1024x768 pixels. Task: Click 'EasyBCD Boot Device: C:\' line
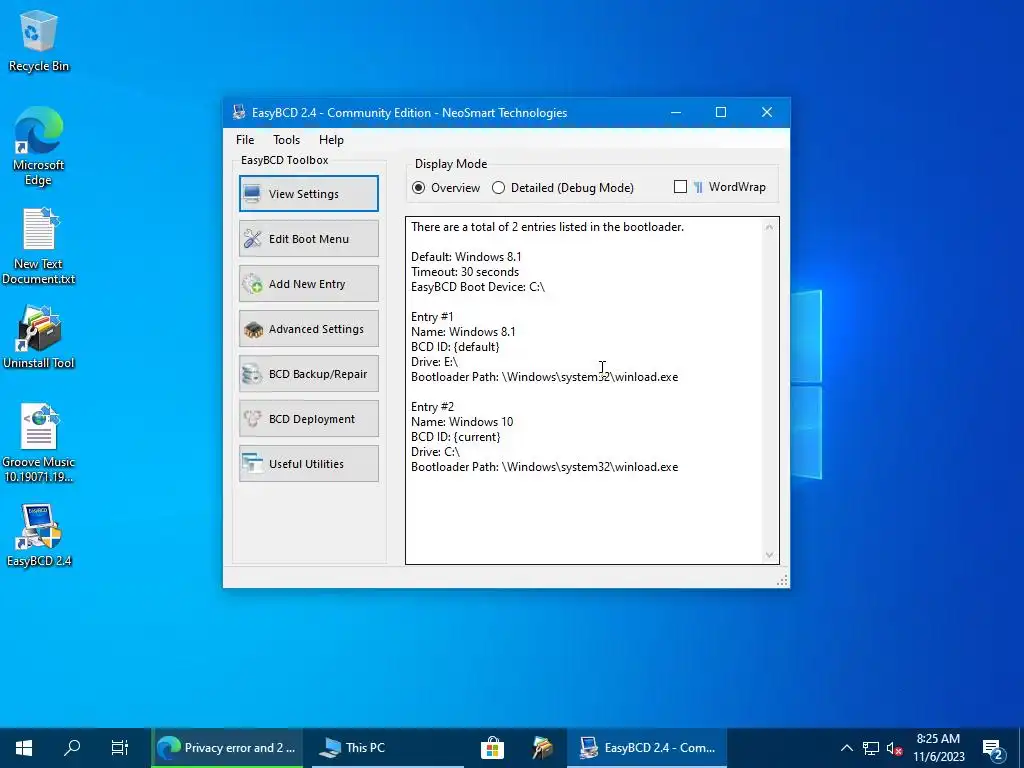(x=477, y=287)
